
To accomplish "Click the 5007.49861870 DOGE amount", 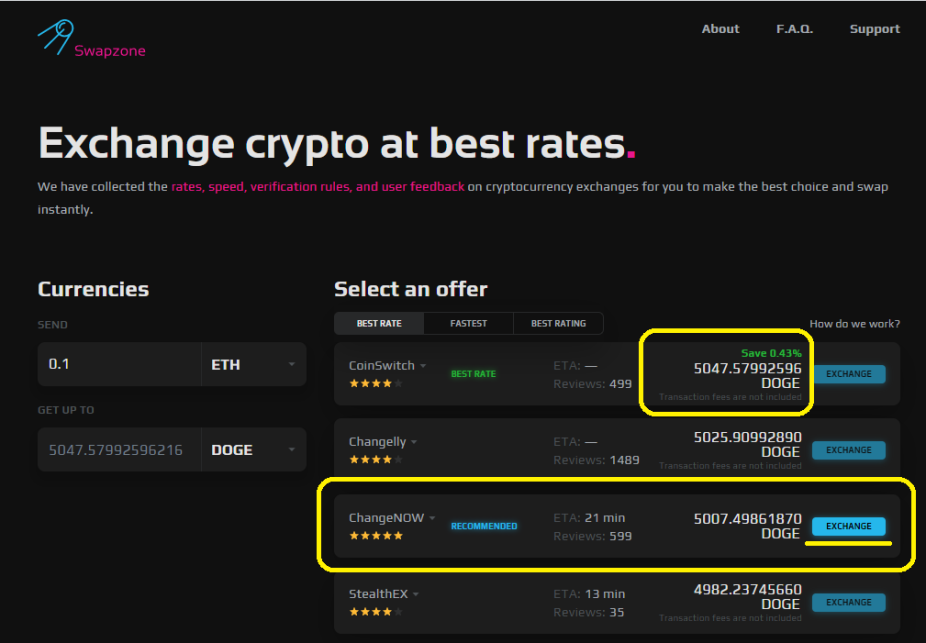I will click(748, 526).
